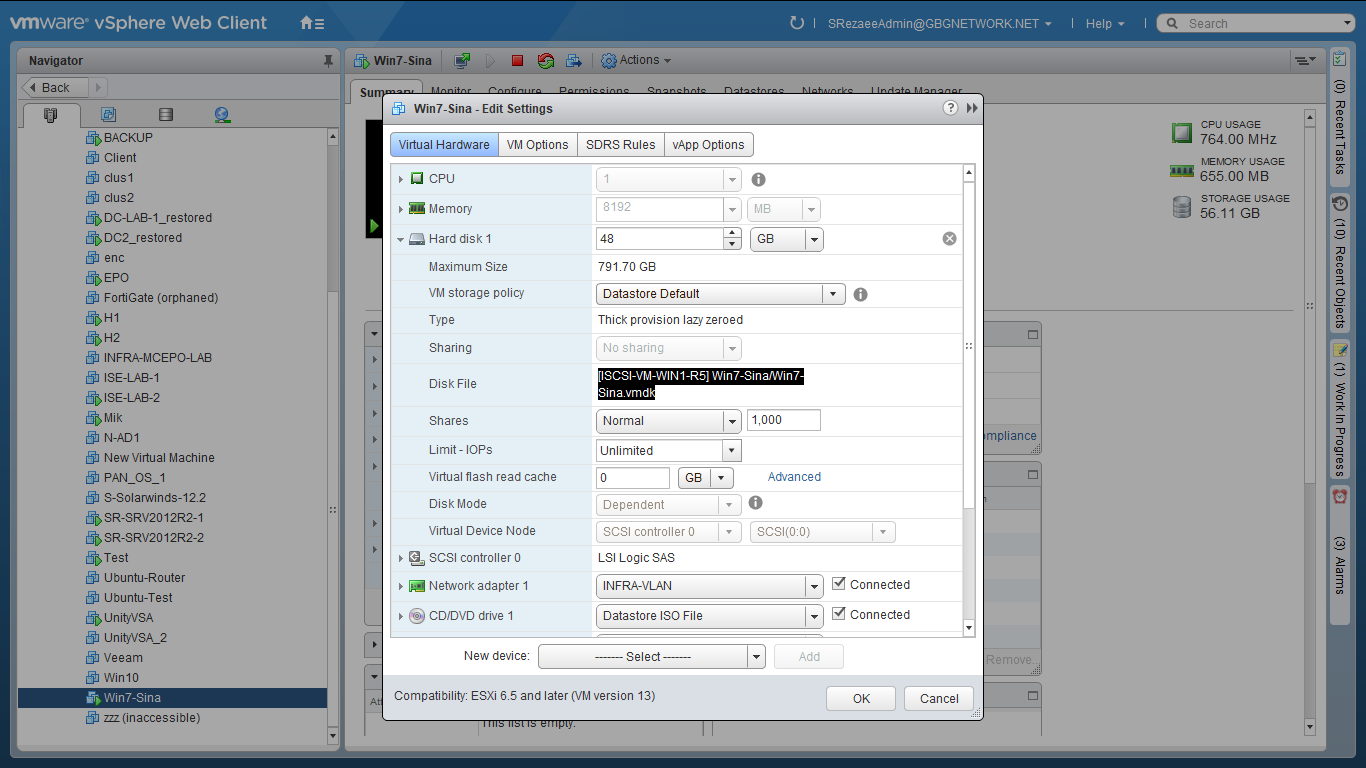Image resolution: width=1366 pixels, height=768 pixels.
Task: Switch to VM Options tab
Action: click(x=538, y=145)
